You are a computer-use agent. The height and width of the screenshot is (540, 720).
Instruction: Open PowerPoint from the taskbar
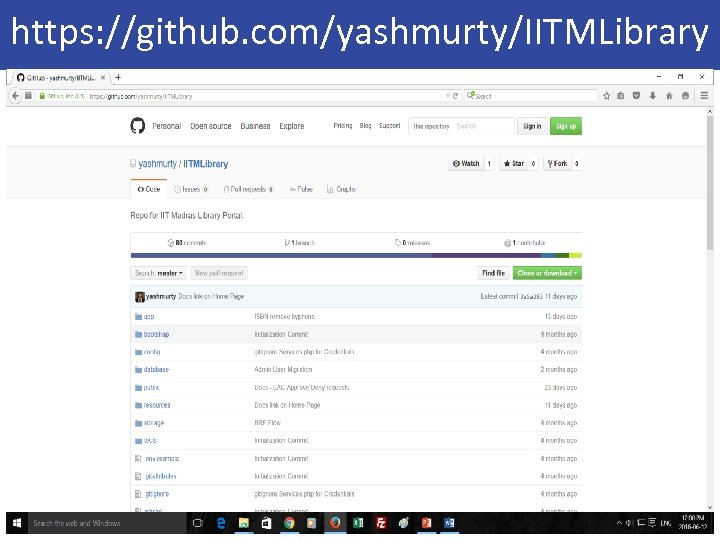[427, 523]
